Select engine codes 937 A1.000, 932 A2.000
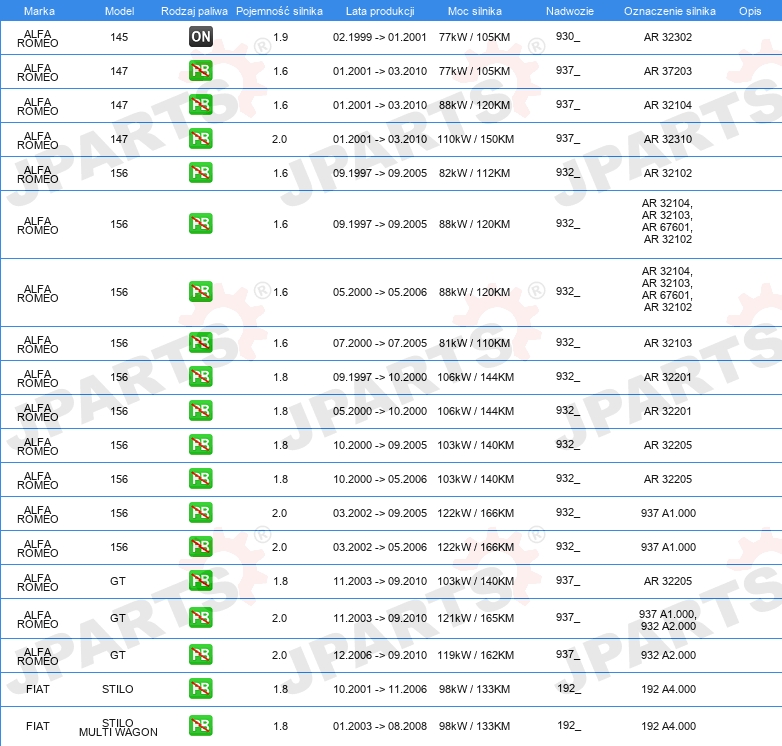The image size is (782, 746). click(x=668, y=620)
